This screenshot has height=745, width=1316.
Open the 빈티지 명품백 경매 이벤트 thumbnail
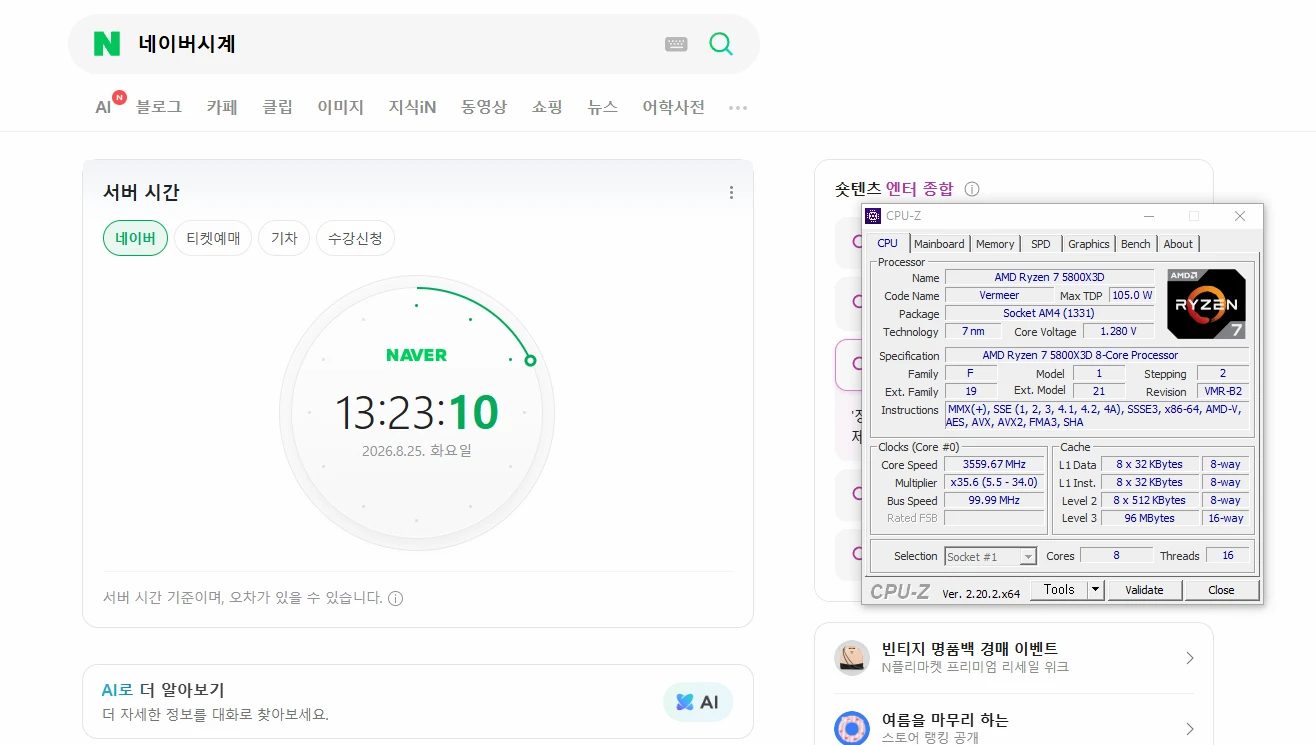[x=852, y=658]
